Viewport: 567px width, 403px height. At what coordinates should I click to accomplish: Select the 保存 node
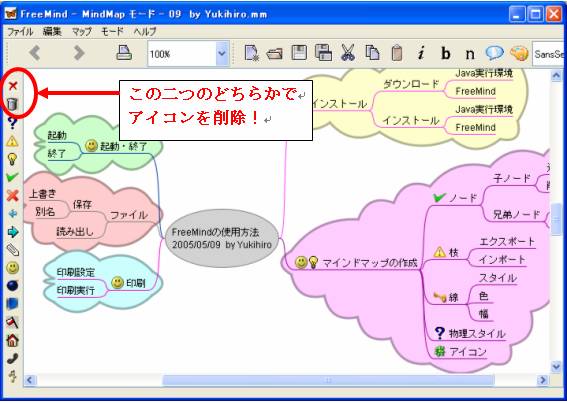point(82,204)
